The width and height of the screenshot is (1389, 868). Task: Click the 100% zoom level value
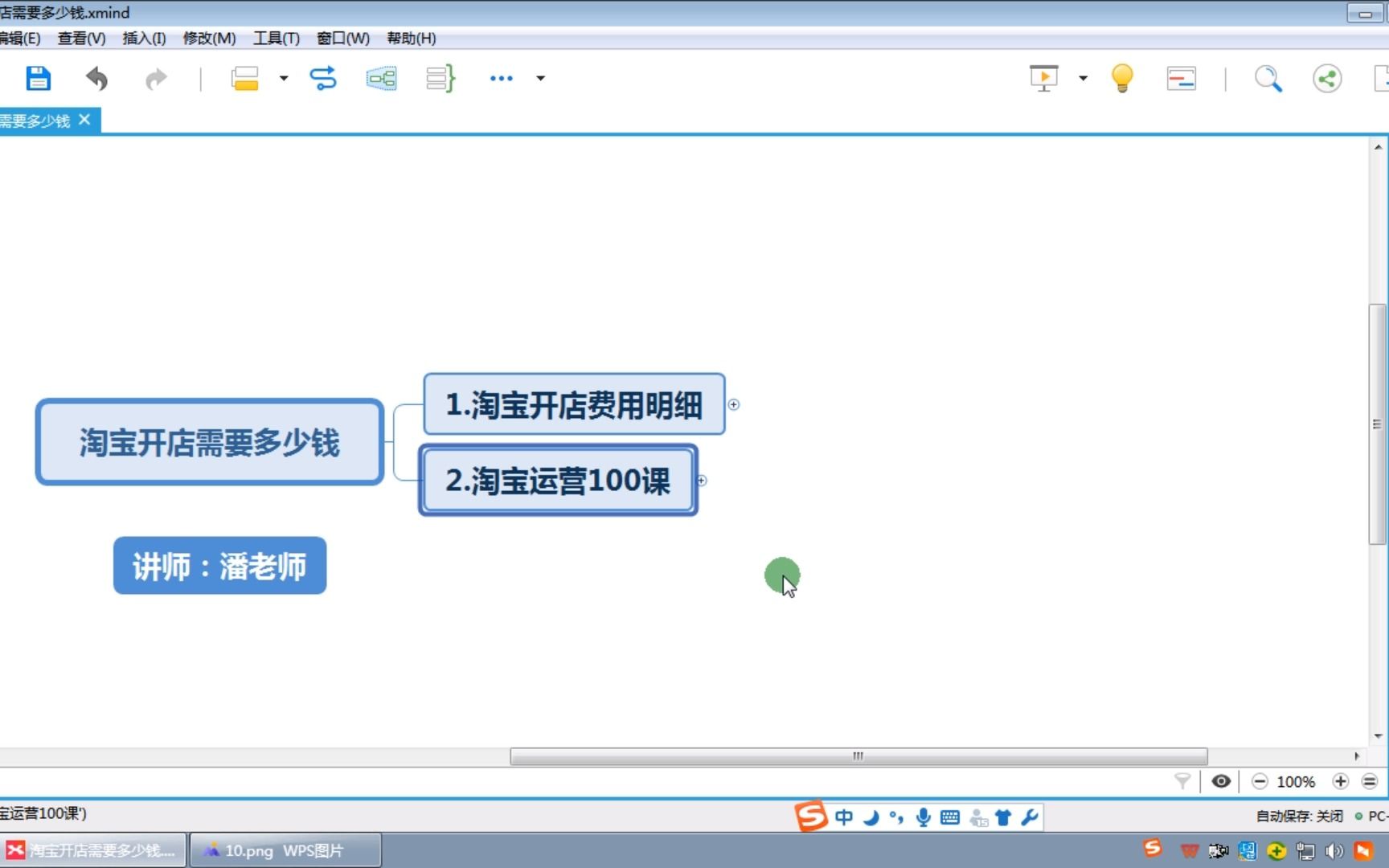[x=1296, y=782]
